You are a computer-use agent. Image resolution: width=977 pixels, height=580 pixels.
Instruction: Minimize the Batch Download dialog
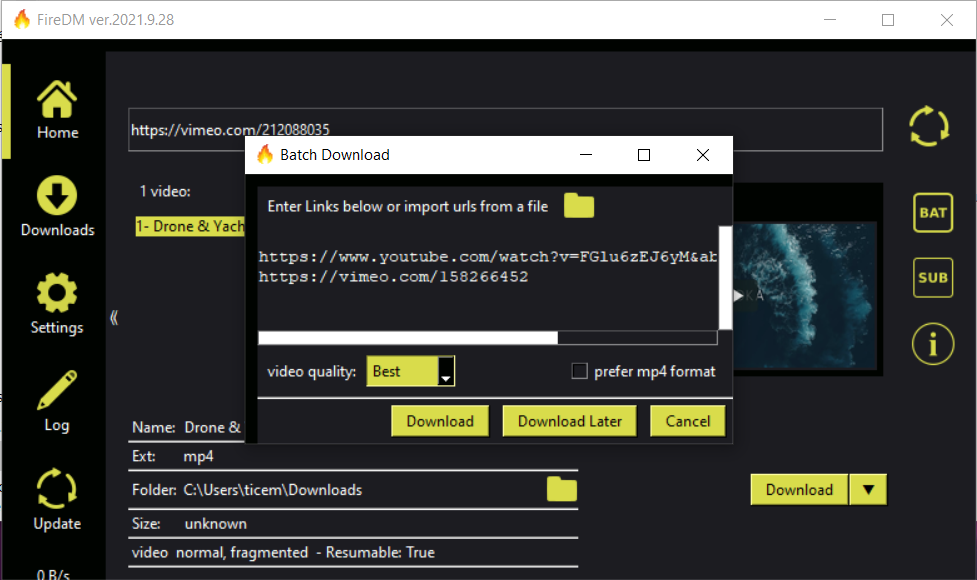586,155
